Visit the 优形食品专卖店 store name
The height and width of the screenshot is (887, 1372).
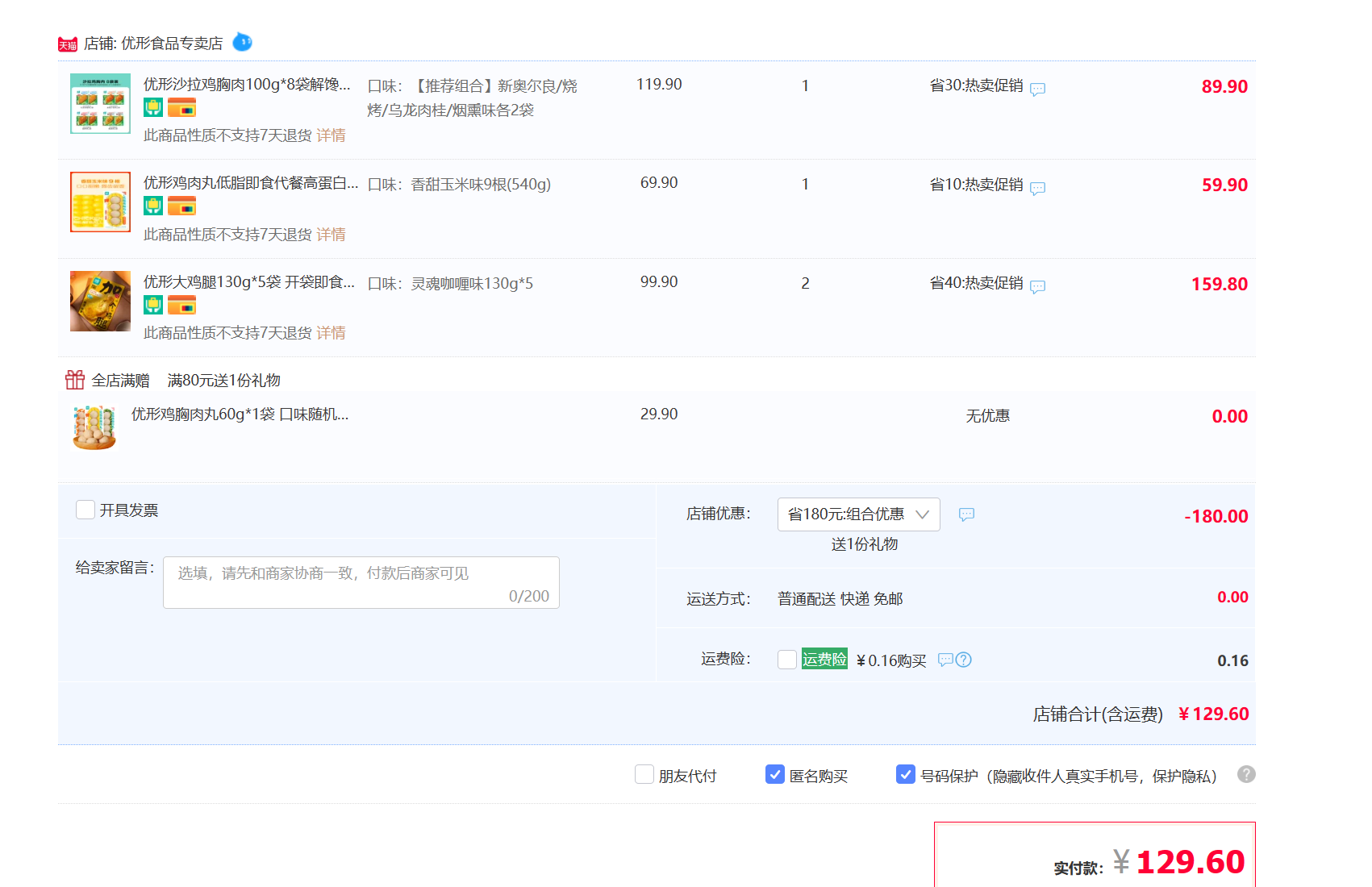pos(172,44)
